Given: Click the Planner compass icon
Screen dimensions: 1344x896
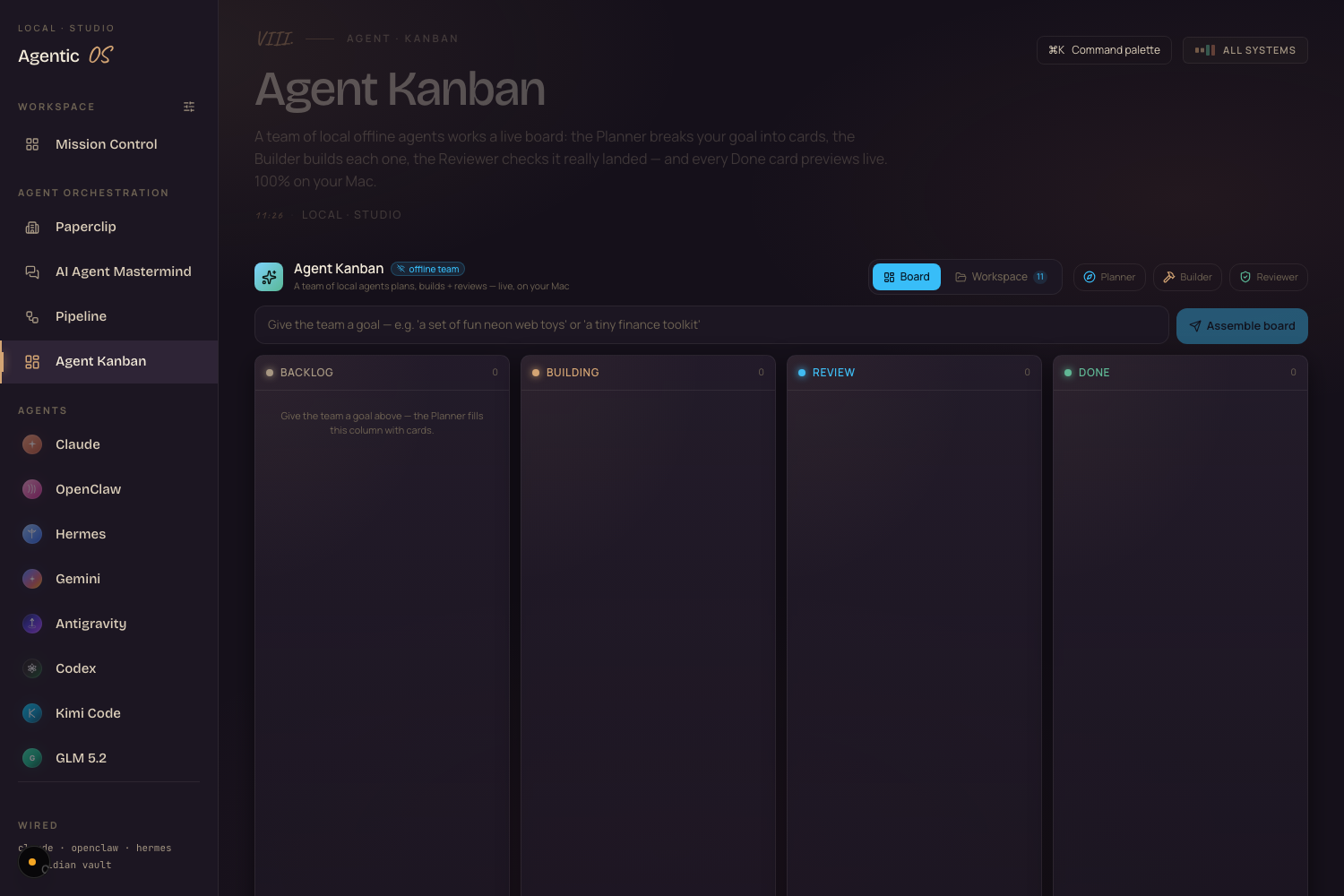Looking at the screenshot, I should pyautogui.click(x=1090, y=277).
